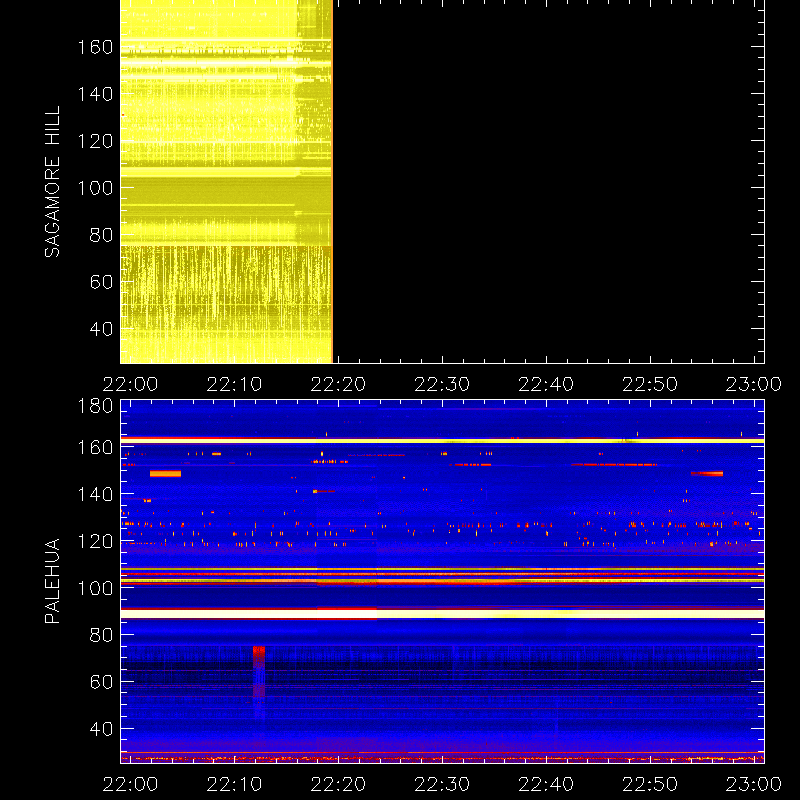This screenshot has height=800, width=800.
Task: Click the white band near 88 MHz in Palehua
Action: click(x=442, y=614)
